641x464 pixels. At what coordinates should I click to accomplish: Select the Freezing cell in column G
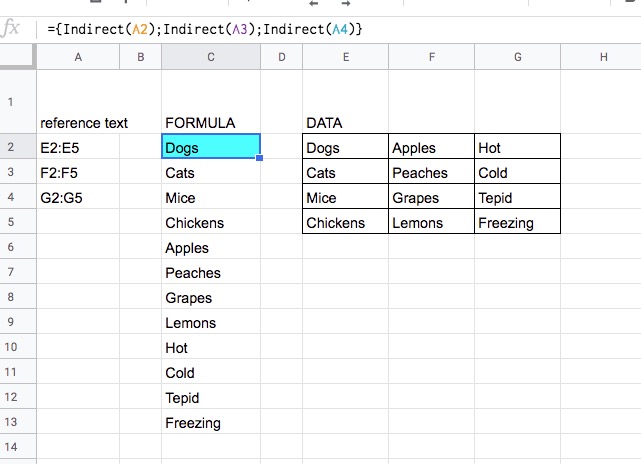pos(518,222)
